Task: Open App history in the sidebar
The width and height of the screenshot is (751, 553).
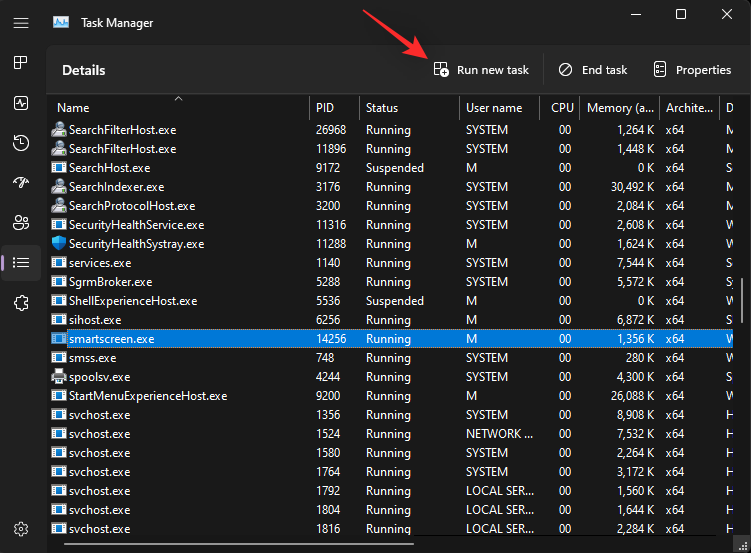Action: point(21,143)
